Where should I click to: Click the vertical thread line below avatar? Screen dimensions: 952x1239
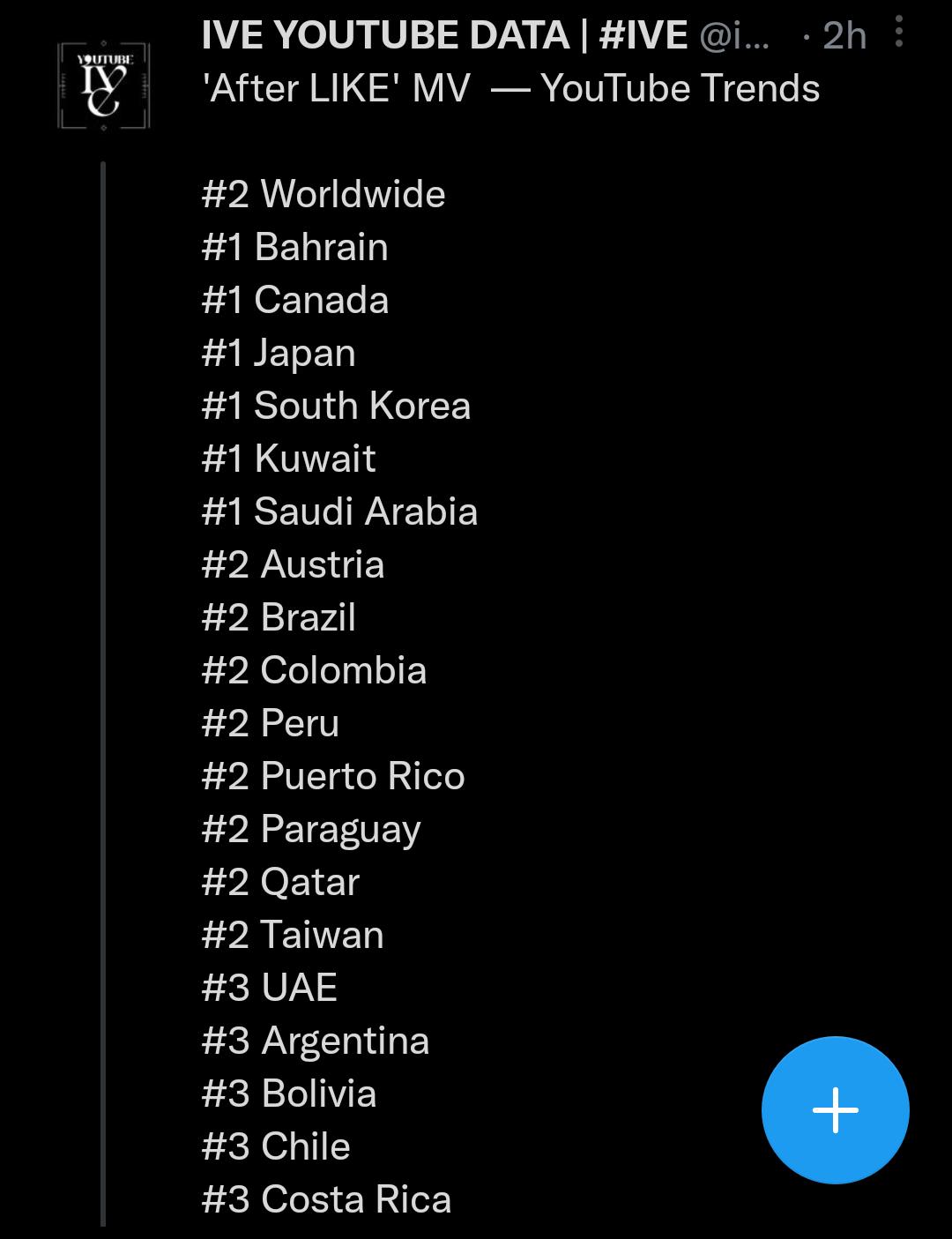click(x=103, y=693)
